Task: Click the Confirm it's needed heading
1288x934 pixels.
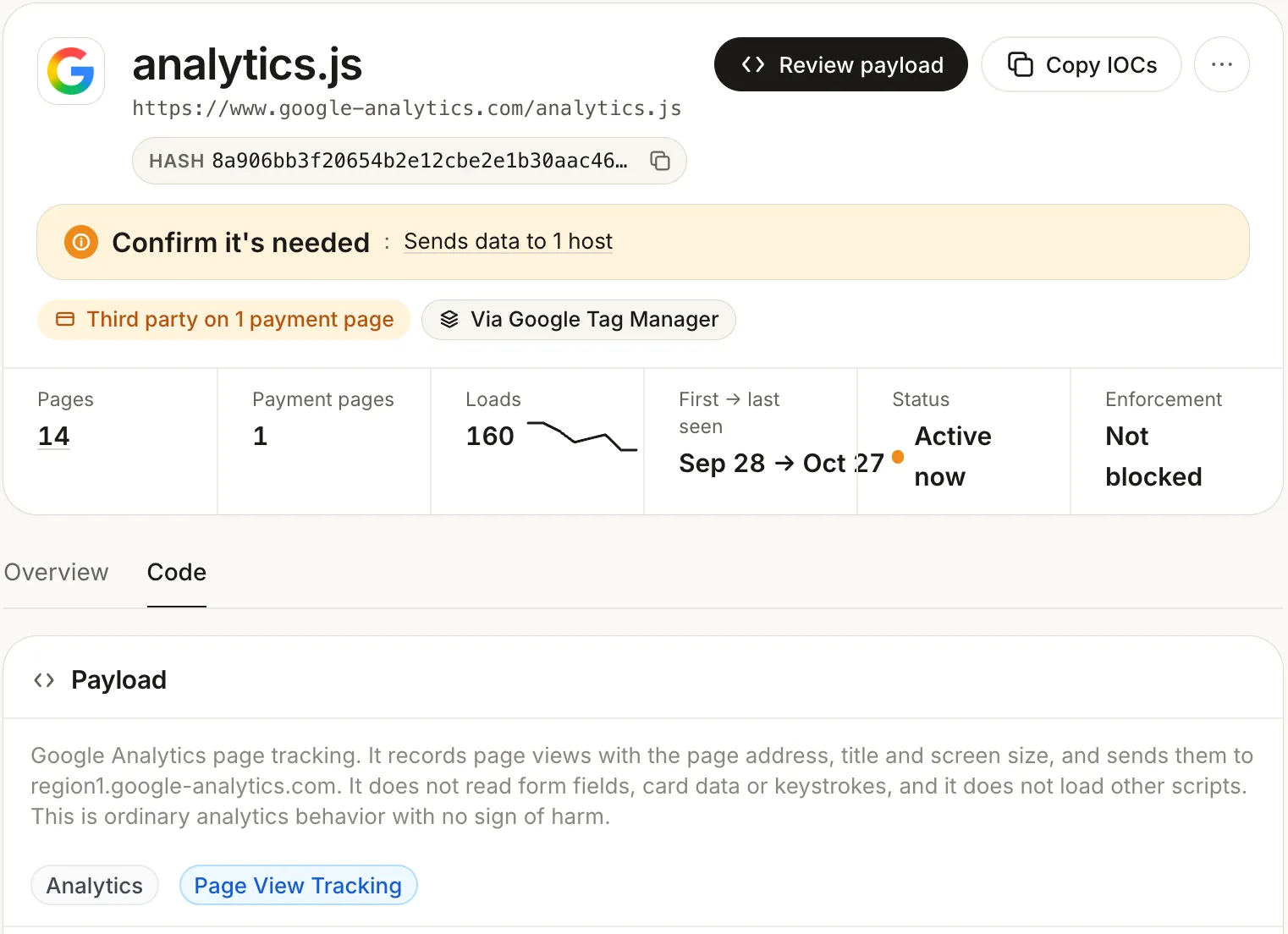Action: click(x=241, y=243)
